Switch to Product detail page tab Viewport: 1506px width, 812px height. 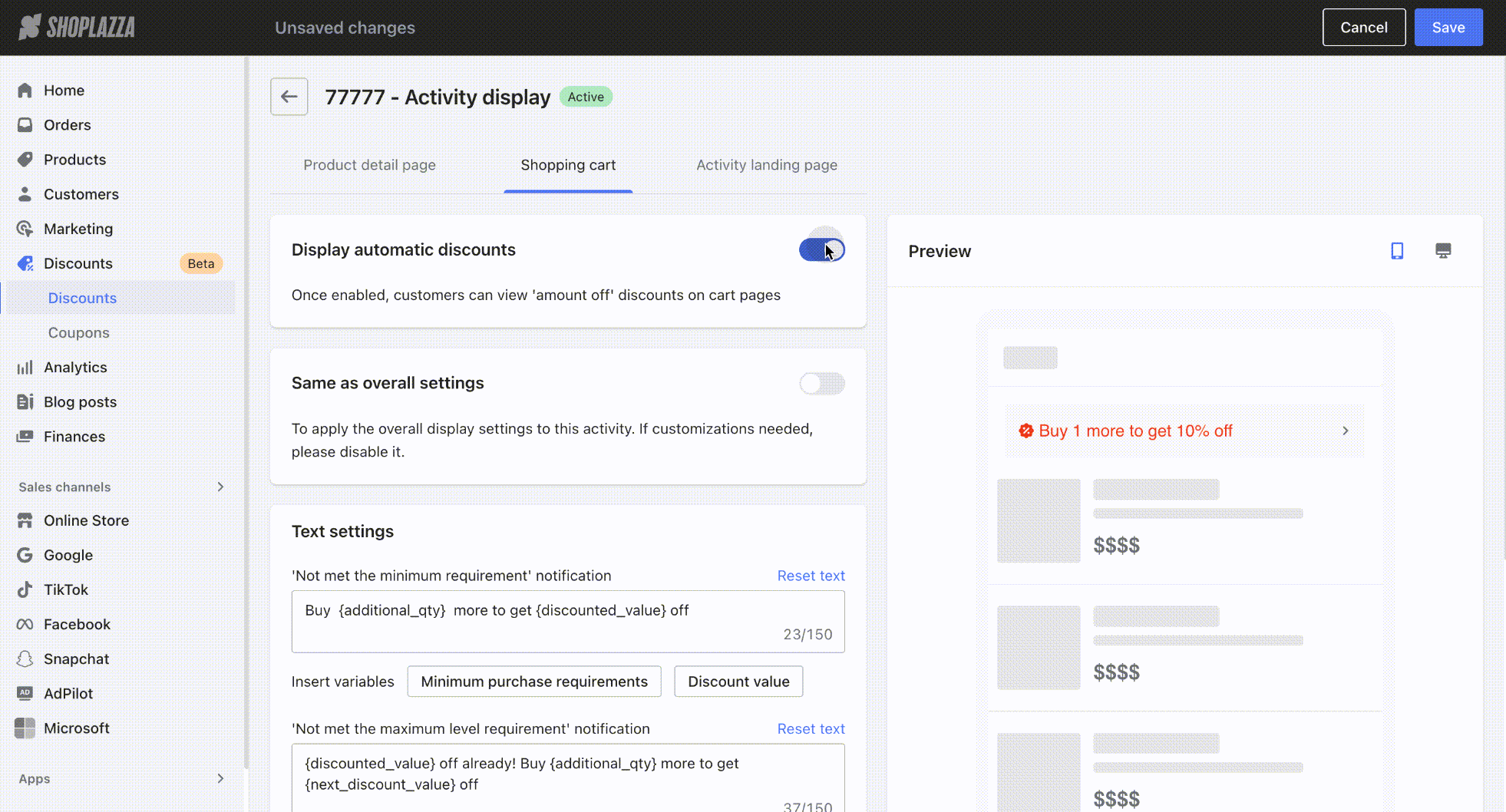(x=369, y=165)
